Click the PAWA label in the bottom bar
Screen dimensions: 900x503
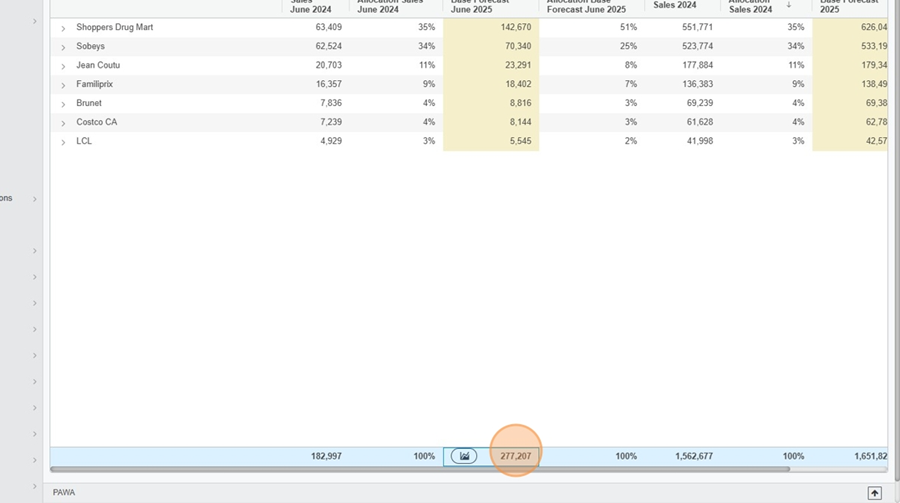tap(64, 492)
